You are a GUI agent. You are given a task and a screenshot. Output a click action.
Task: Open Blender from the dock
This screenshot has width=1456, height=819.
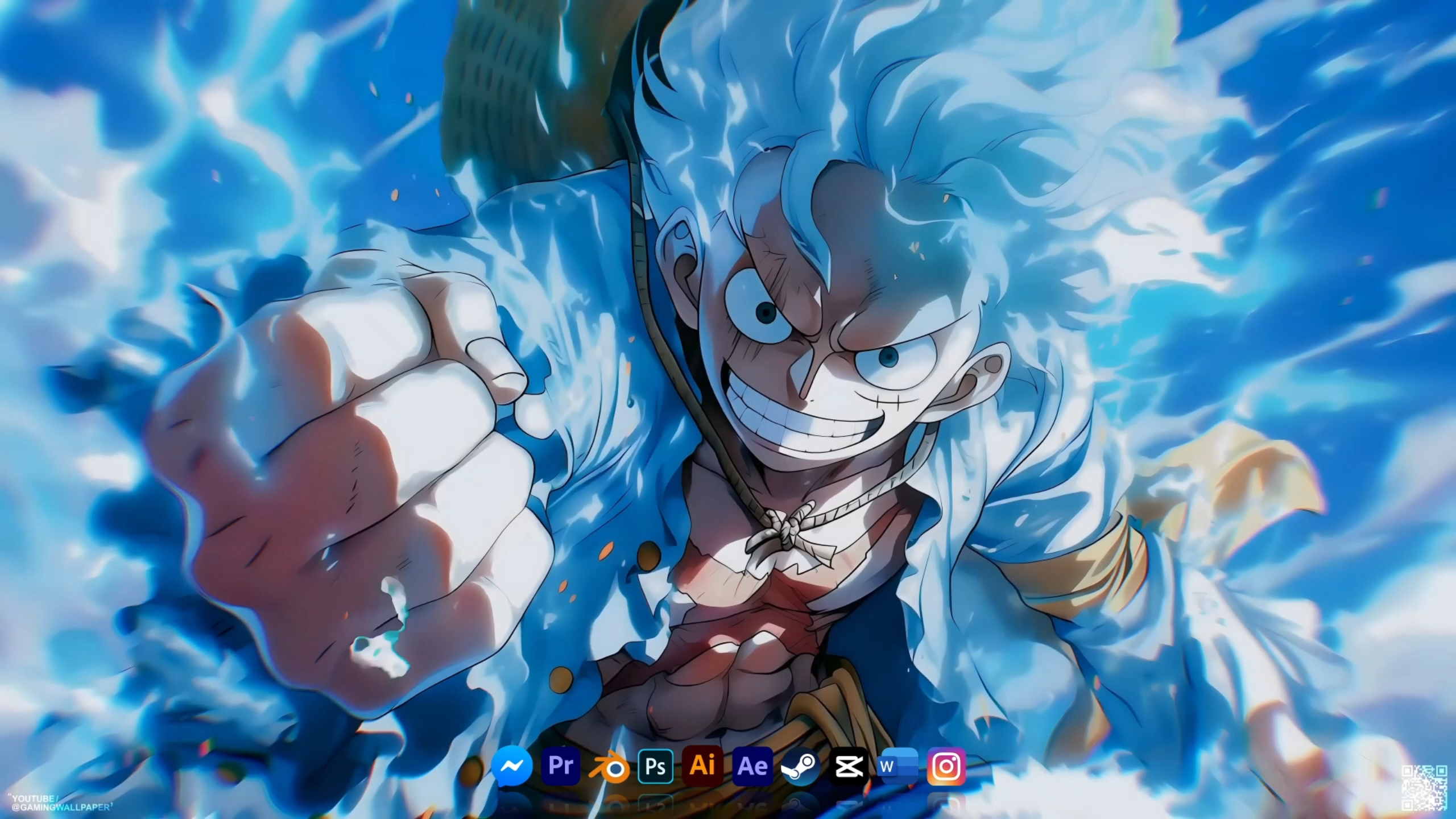609,767
